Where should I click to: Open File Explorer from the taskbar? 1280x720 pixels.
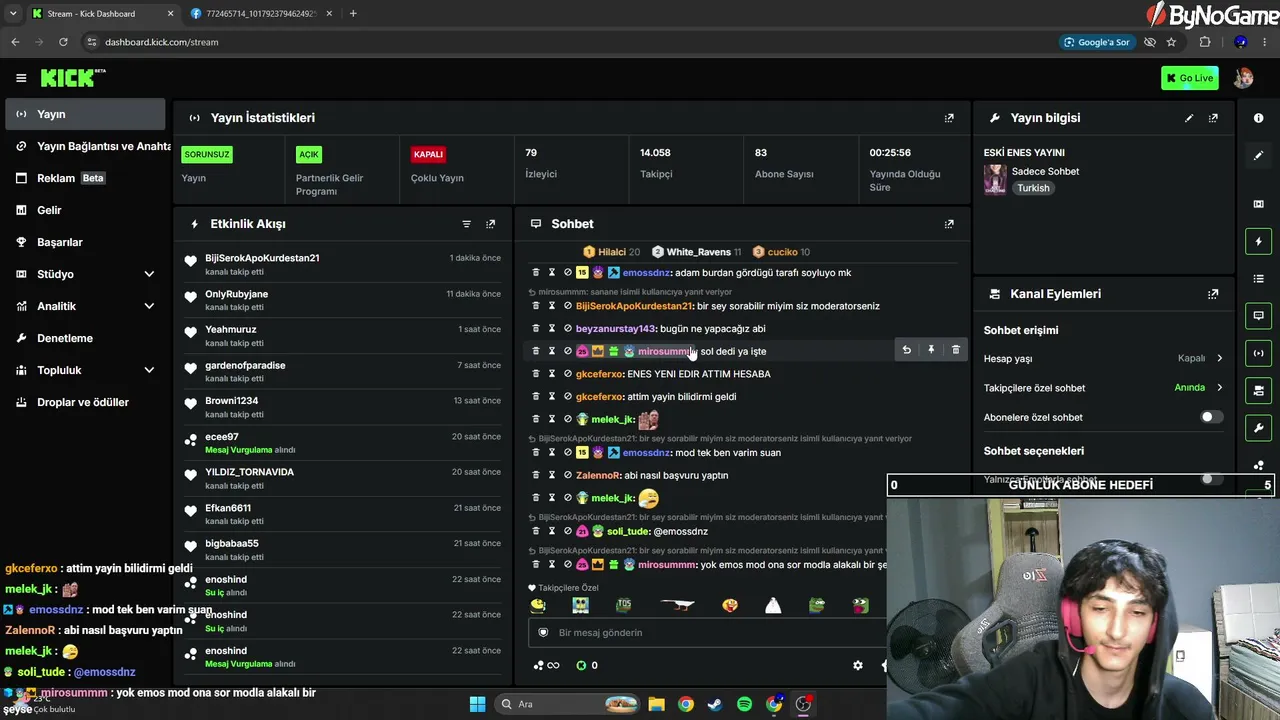(656, 704)
